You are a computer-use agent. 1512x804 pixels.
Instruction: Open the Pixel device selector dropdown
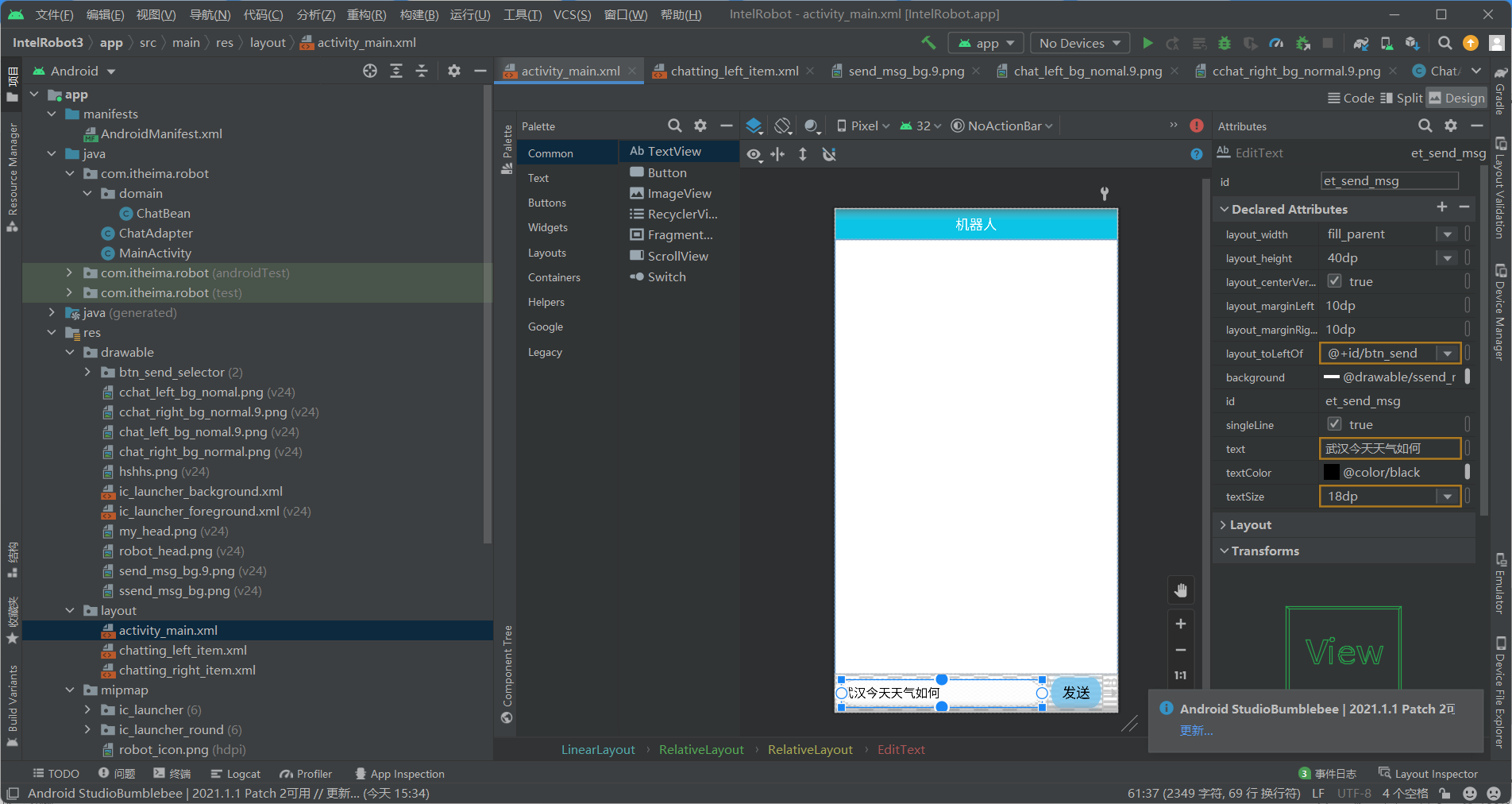point(862,125)
